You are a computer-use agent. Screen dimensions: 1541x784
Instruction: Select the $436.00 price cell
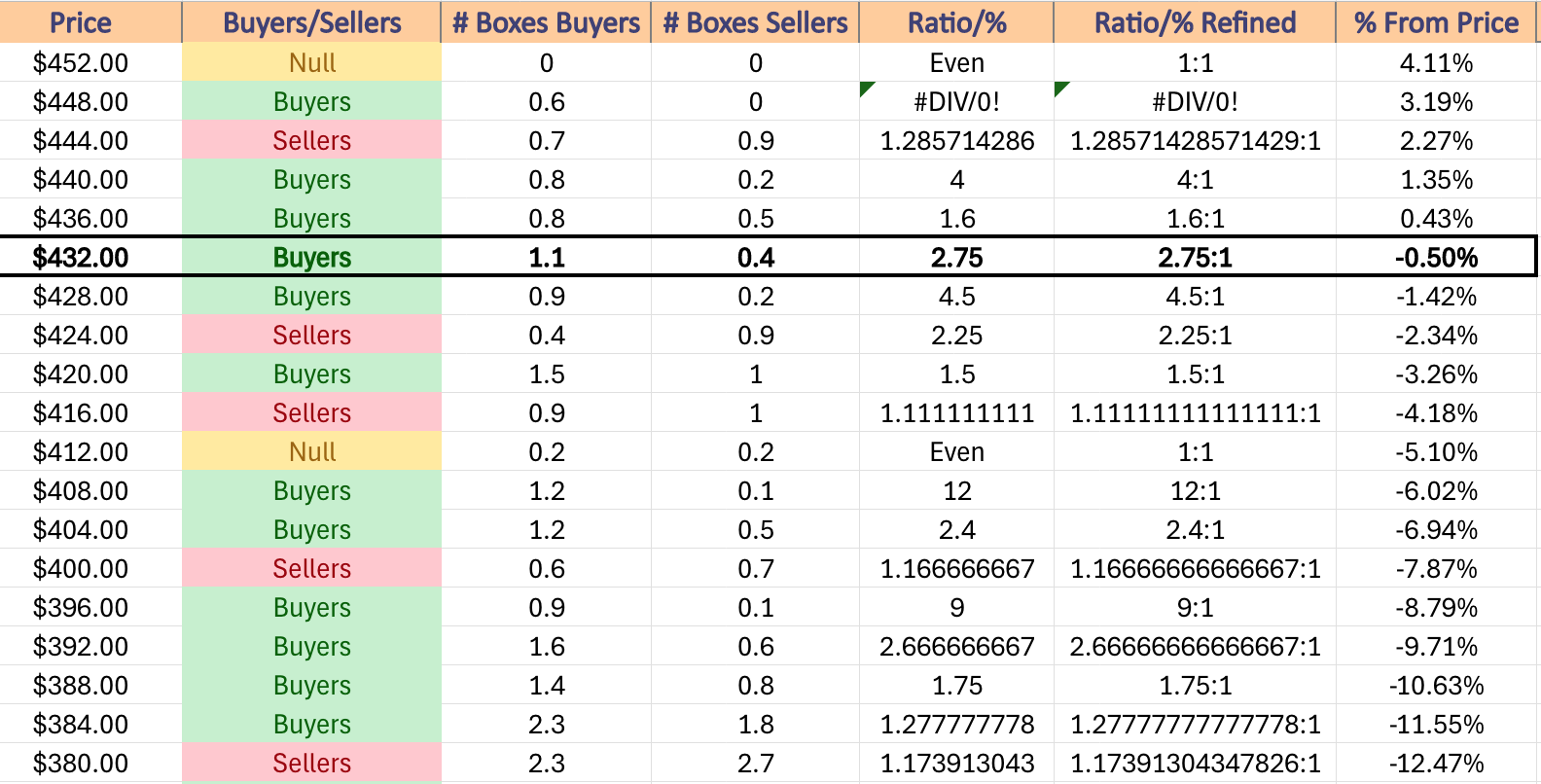point(90,218)
